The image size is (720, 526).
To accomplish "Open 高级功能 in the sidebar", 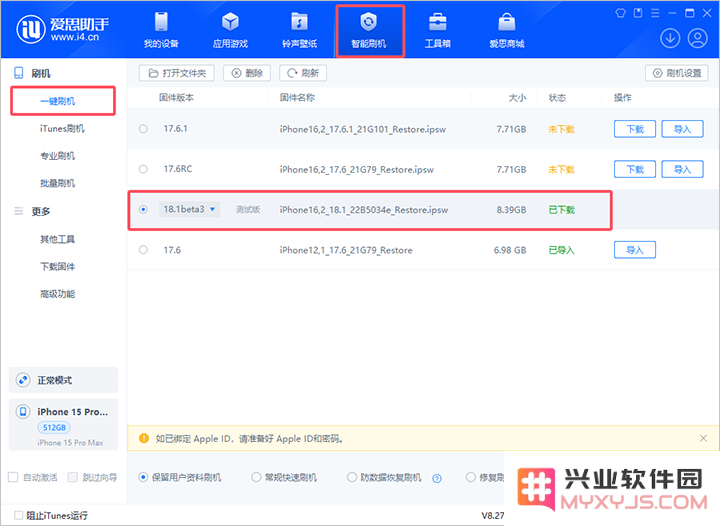I will coord(57,294).
